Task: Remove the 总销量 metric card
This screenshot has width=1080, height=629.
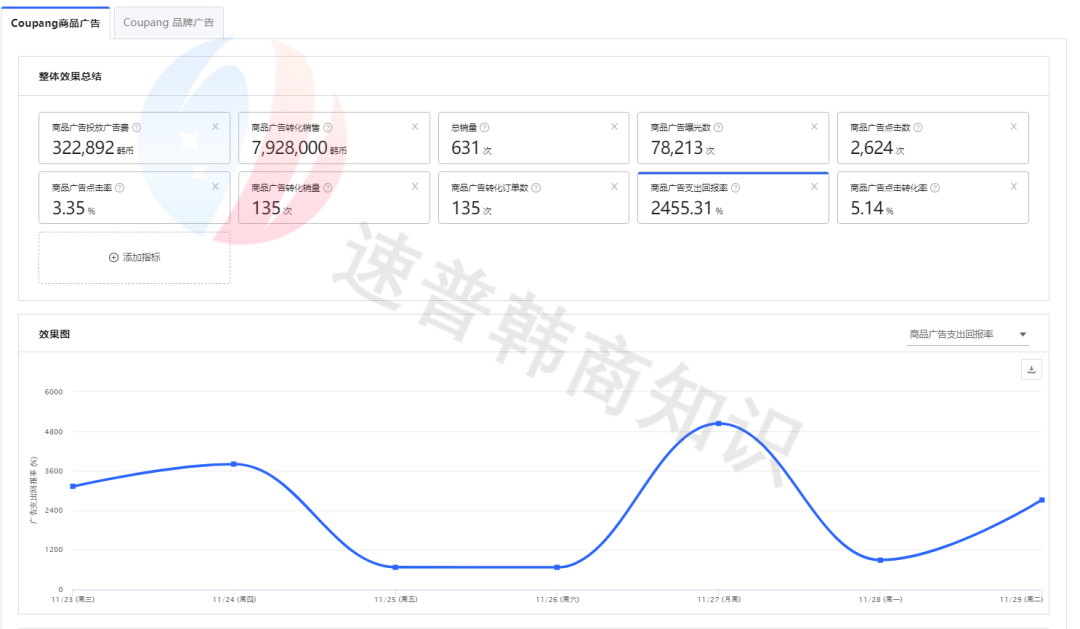Action: 613,124
